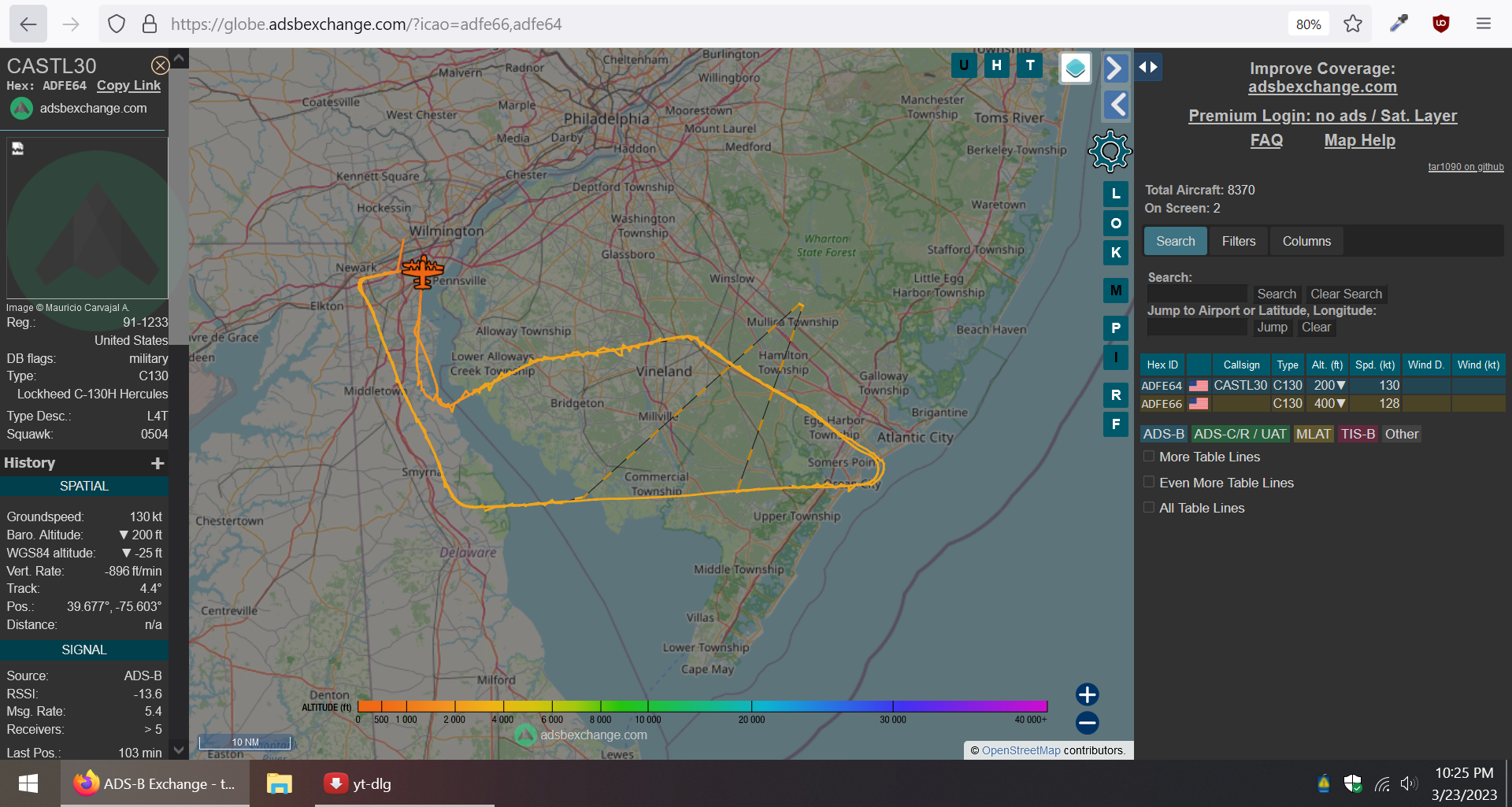Click the left chevron sidebar arrow
The width and height of the screenshot is (1512, 807).
[1116, 105]
